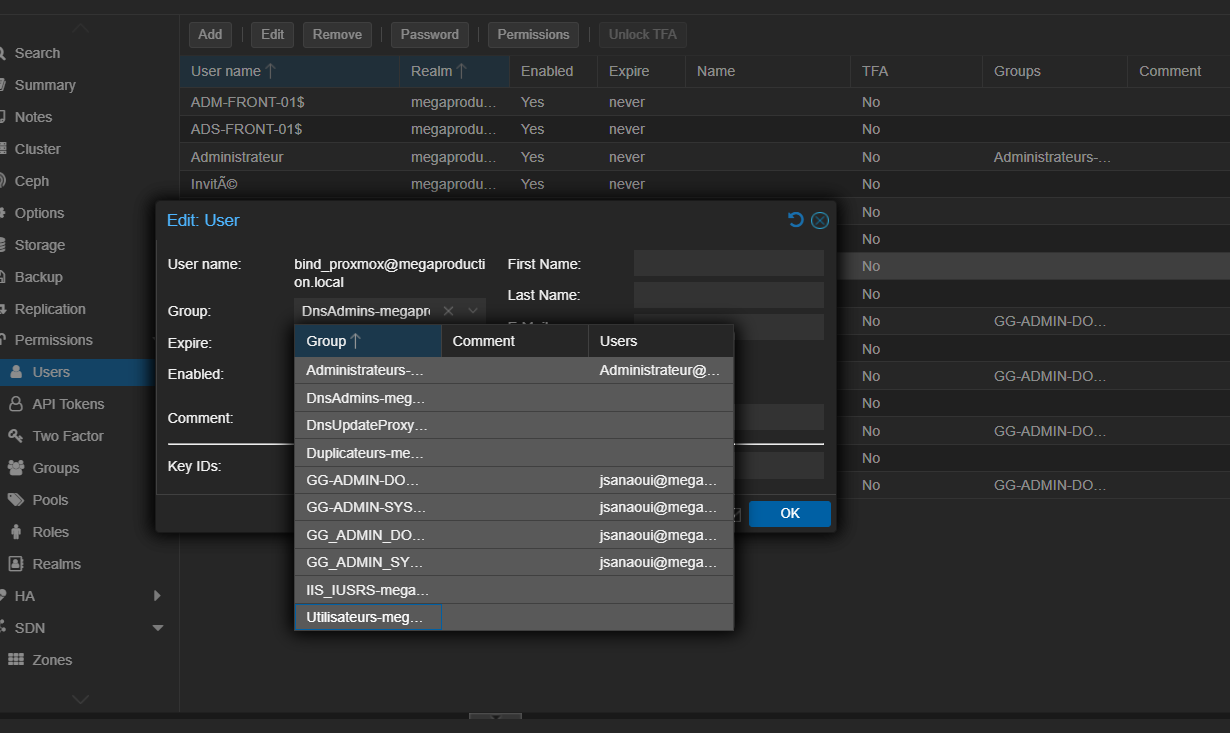Image resolution: width=1230 pixels, height=733 pixels.
Task: Click the First Name input field
Action: coord(728,264)
